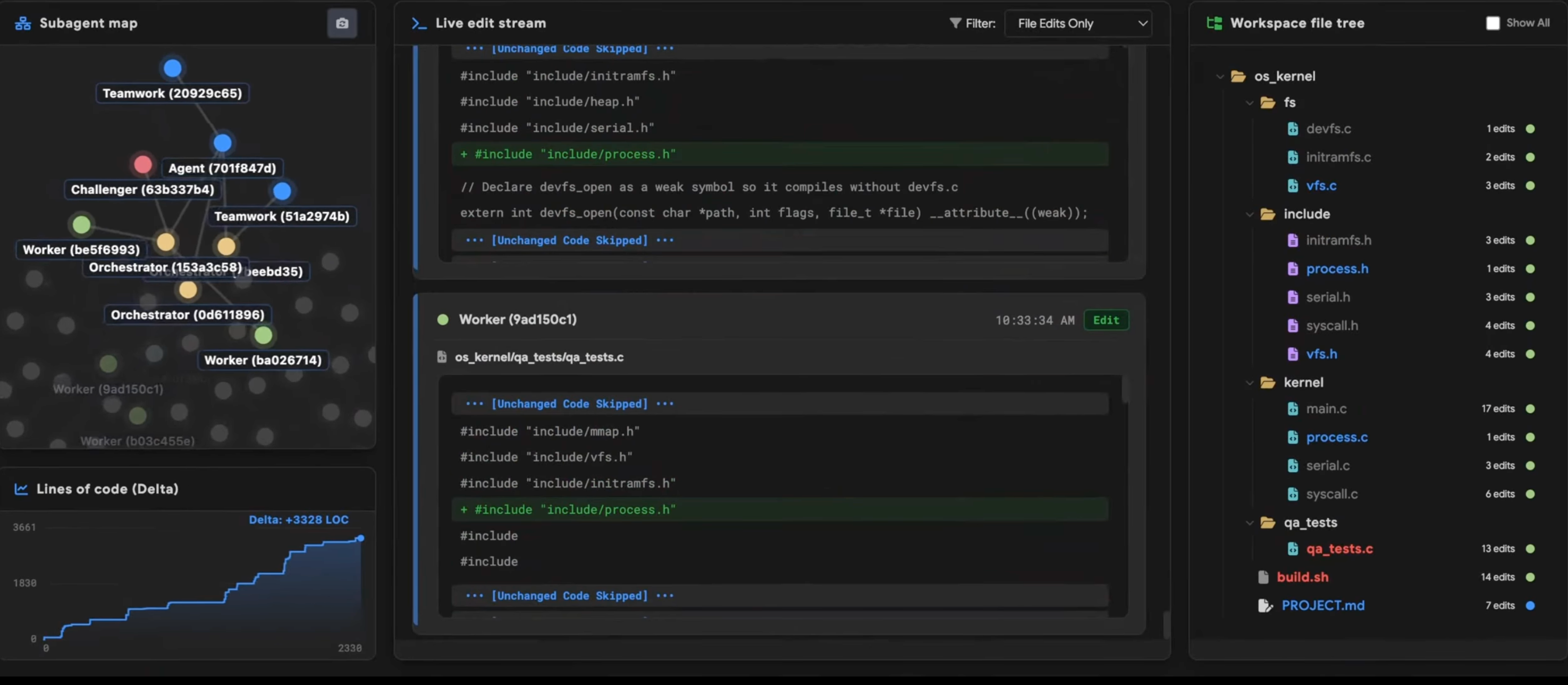Open qa_tests.c in the file tree
The height and width of the screenshot is (685, 1568).
click(x=1339, y=549)
